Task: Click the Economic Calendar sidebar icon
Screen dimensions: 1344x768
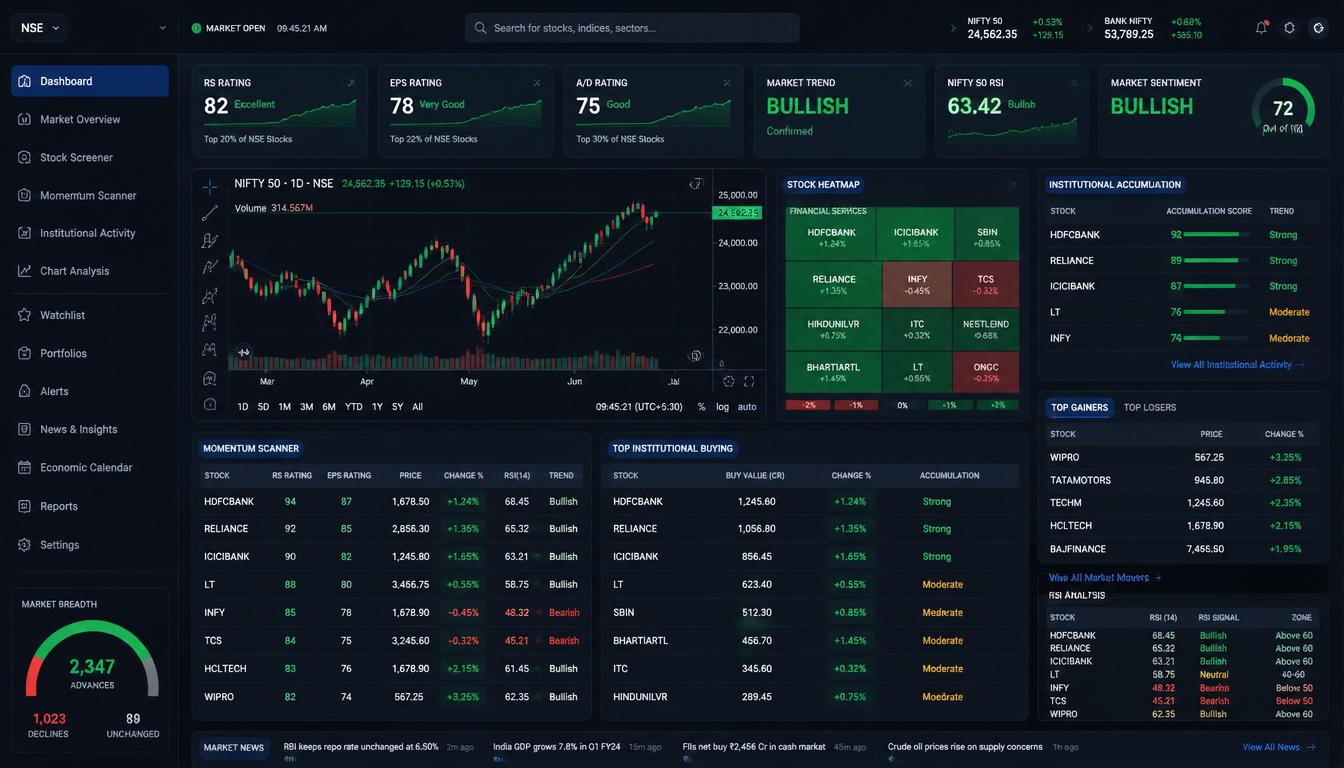Action: [25, 467]
